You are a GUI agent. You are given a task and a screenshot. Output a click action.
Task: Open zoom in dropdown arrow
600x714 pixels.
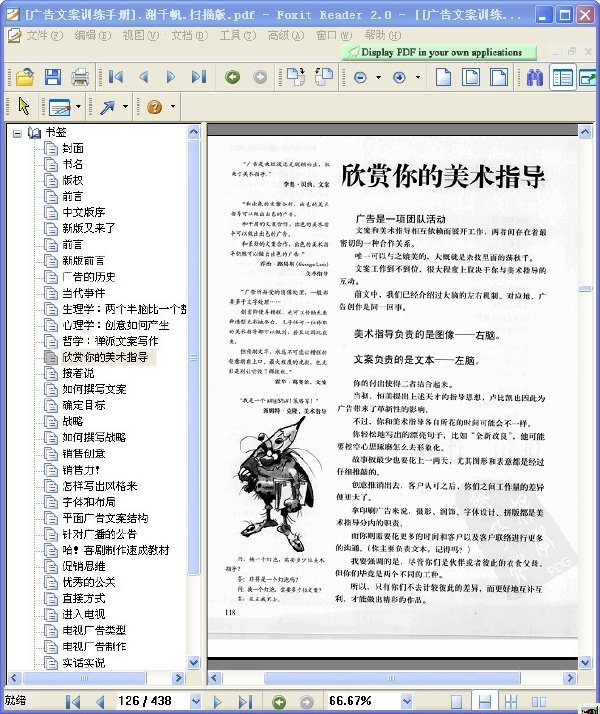coord(417,77)
